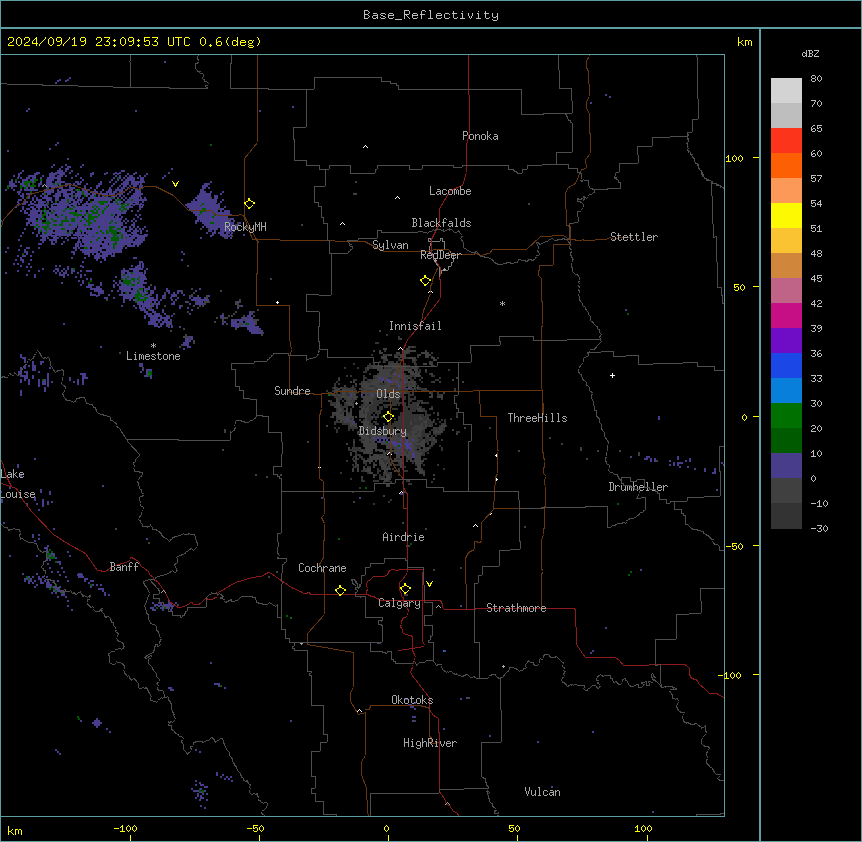Click the Limestone label

click(x=153, y=356)
